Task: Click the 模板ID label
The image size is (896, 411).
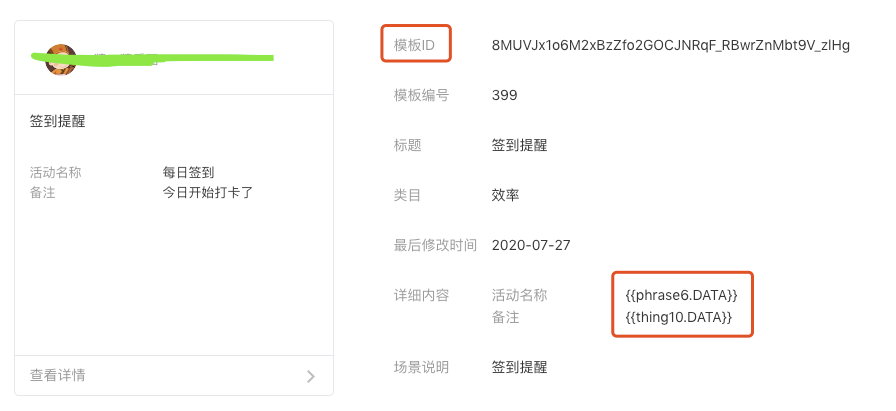Action: tap(414, 45)
